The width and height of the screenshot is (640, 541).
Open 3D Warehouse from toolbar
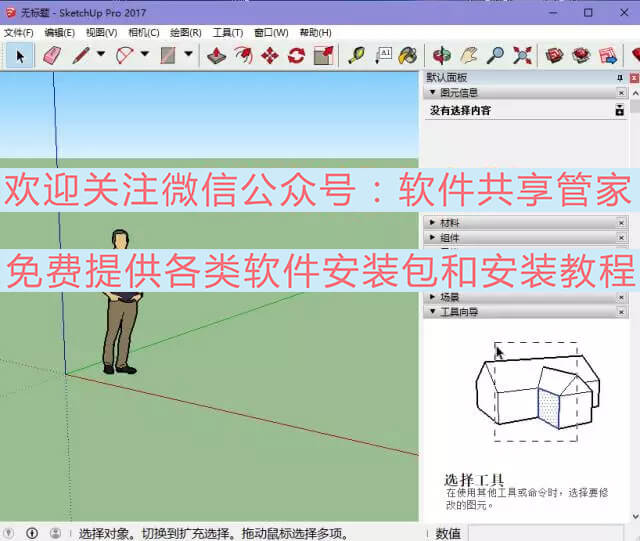point(554,55)
